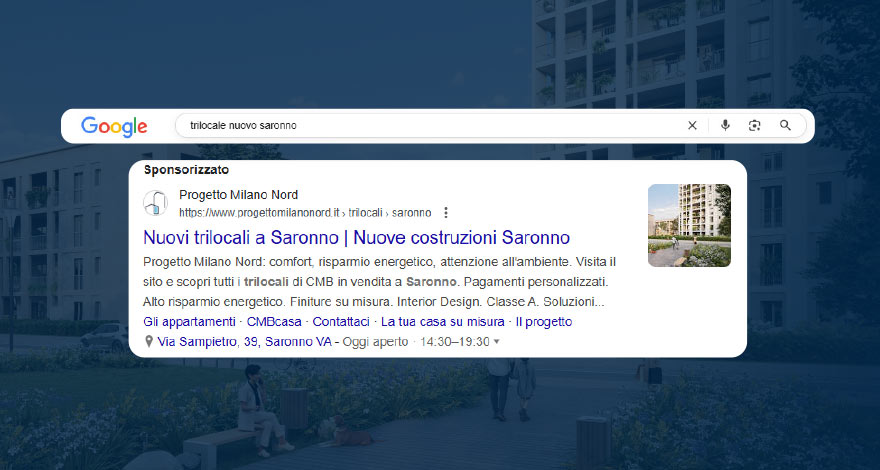Open search by image (camera lens icon)
Viewport: 880px width, 470px height.
click(754, 126)
